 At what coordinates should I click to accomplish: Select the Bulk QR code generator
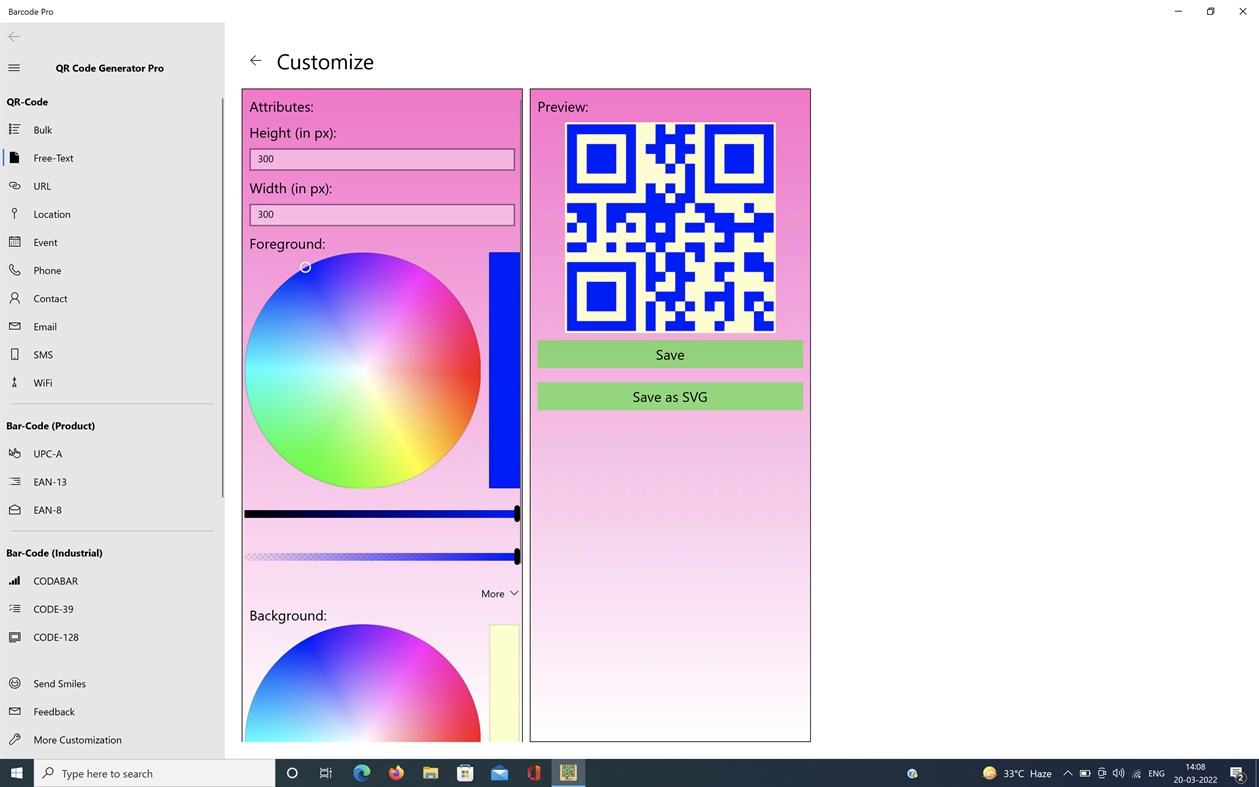click(41, 129)
